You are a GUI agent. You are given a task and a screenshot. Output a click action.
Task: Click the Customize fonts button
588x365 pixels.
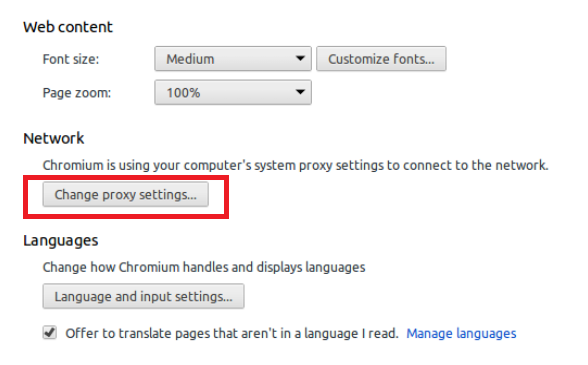[x=381, y=59]
